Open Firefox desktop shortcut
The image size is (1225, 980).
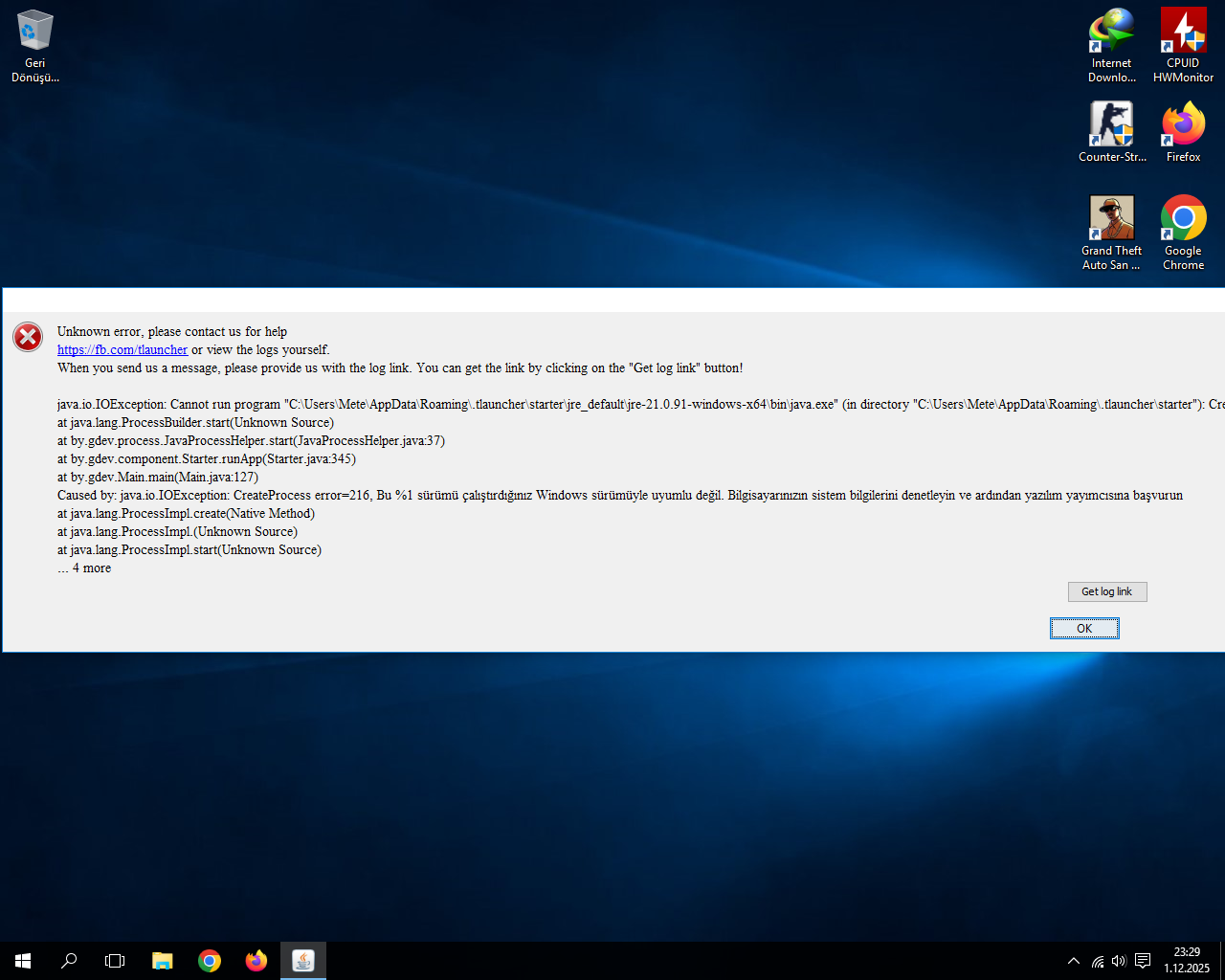tap(1183, 132)
